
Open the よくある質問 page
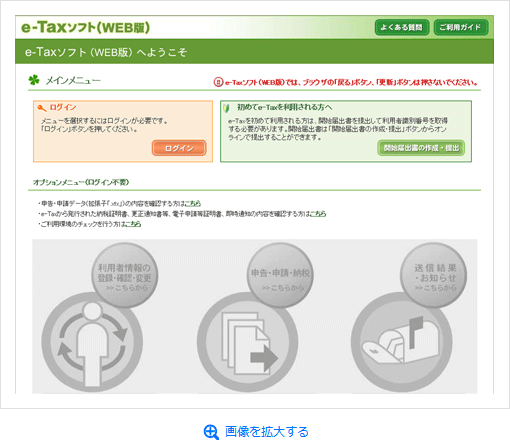402,27
